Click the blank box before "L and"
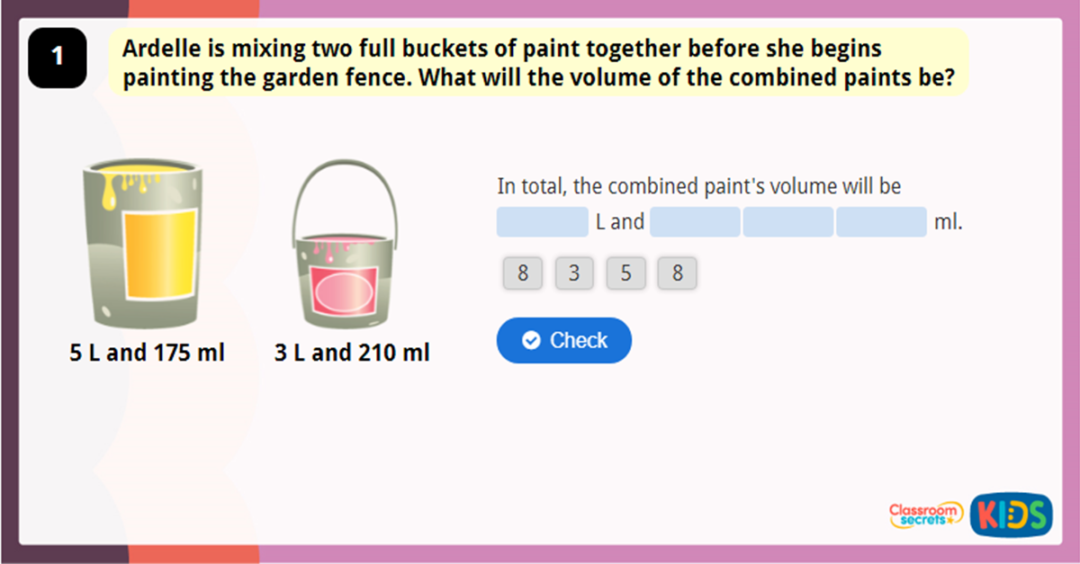 pos(542,222)
